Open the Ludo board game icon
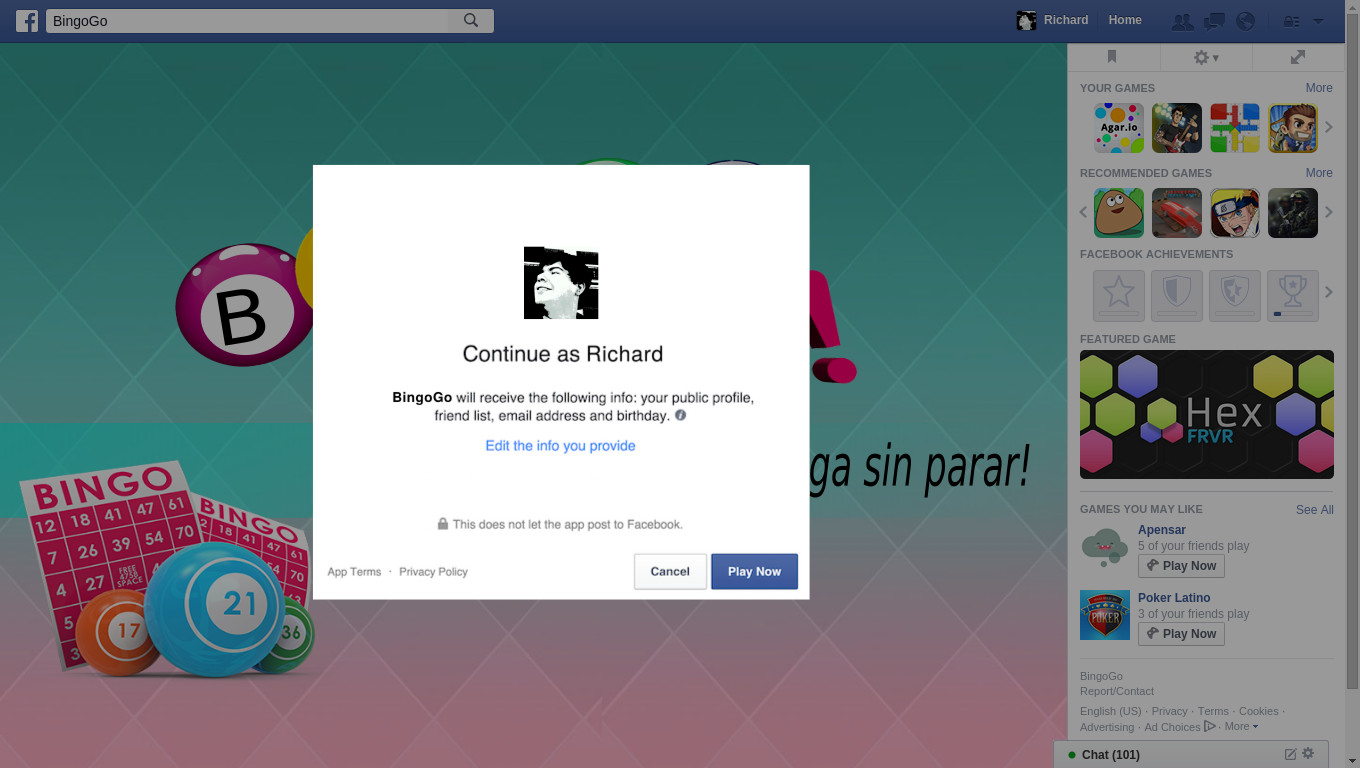Viewport: 1360px width, 768px height. click(1235, 128)
